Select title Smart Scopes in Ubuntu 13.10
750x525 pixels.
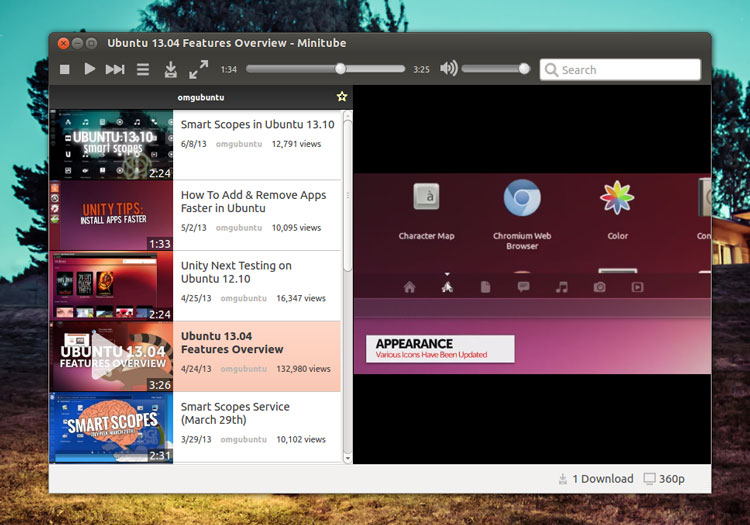click(257, 125)
